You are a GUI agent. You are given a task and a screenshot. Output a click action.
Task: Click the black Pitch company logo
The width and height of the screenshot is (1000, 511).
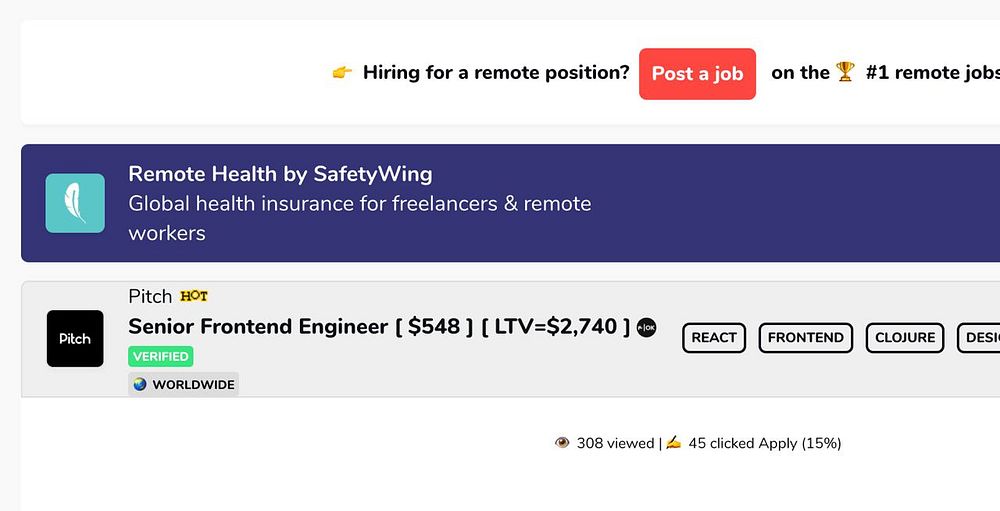pos(75,338)
